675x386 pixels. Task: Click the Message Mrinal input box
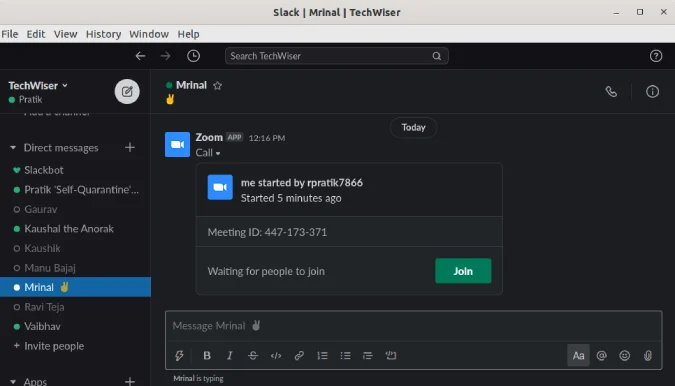413,326
